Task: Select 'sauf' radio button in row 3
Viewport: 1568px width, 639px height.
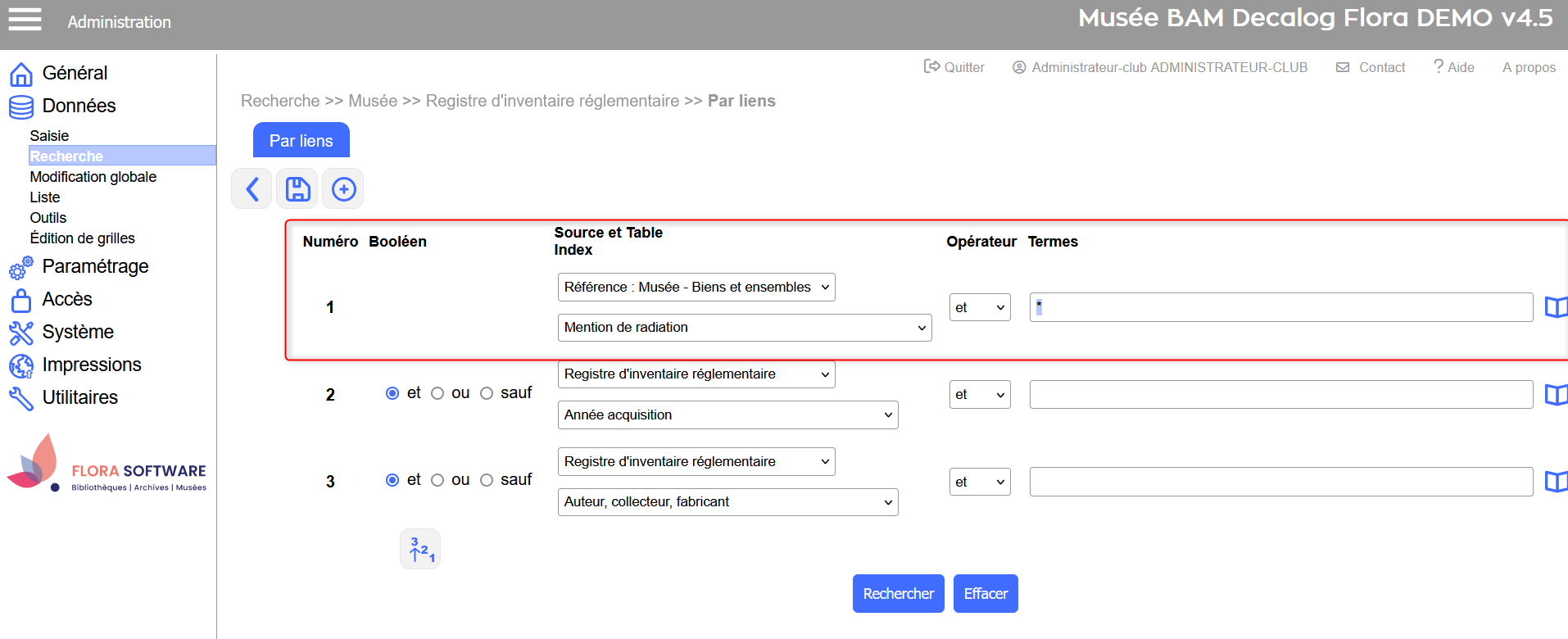Action: [487, 481]
